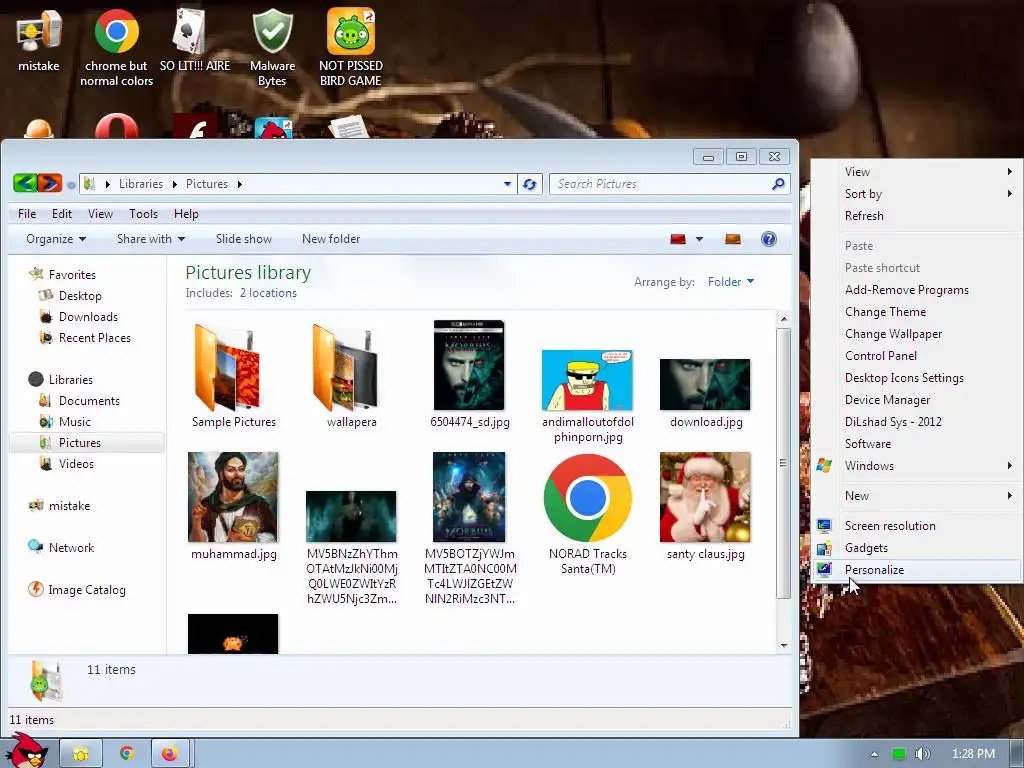Choose Change Wallpaper in context menu
This screenshot has width=1024, height=768.
[x=917, y=334]
